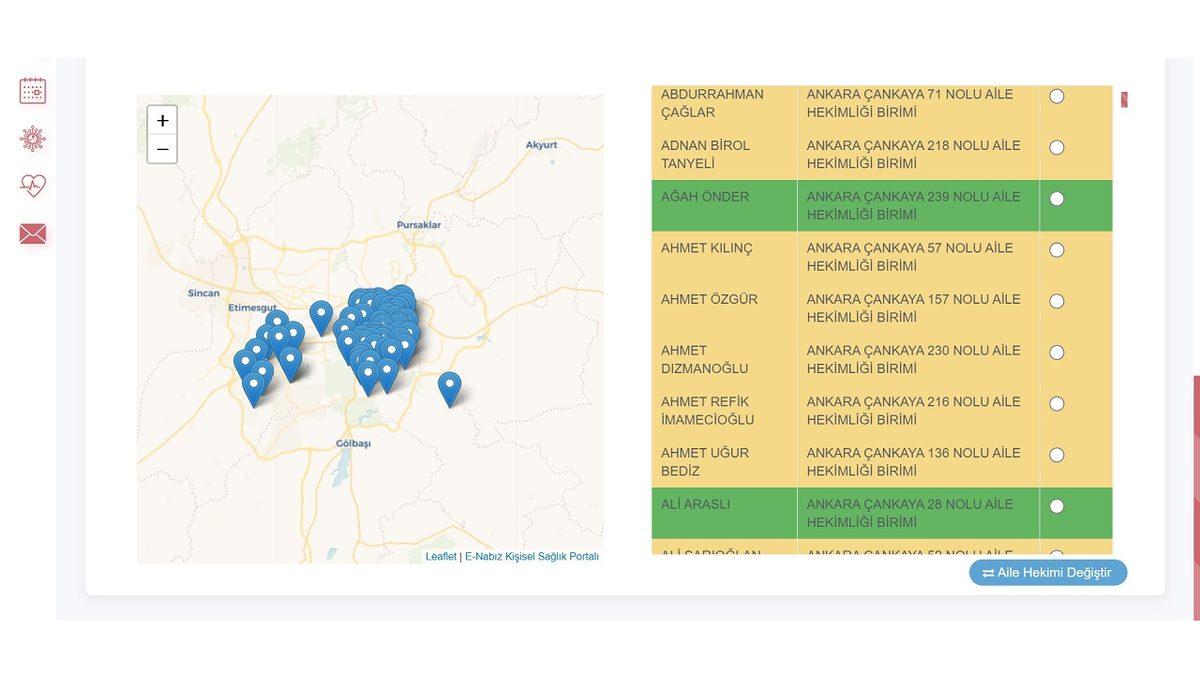Image resolution: width=1200 pixels, height=675 pixels.
Task: Pick Adnan Birol Tanyeli radio option
Action: click(1056, 147)
